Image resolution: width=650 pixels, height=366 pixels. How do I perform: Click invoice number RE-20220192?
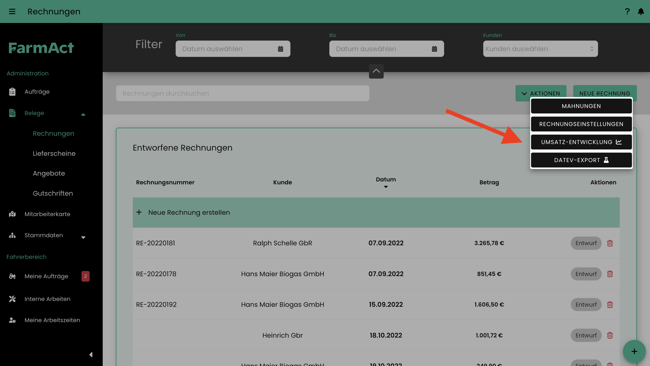[x=156, y=305]
